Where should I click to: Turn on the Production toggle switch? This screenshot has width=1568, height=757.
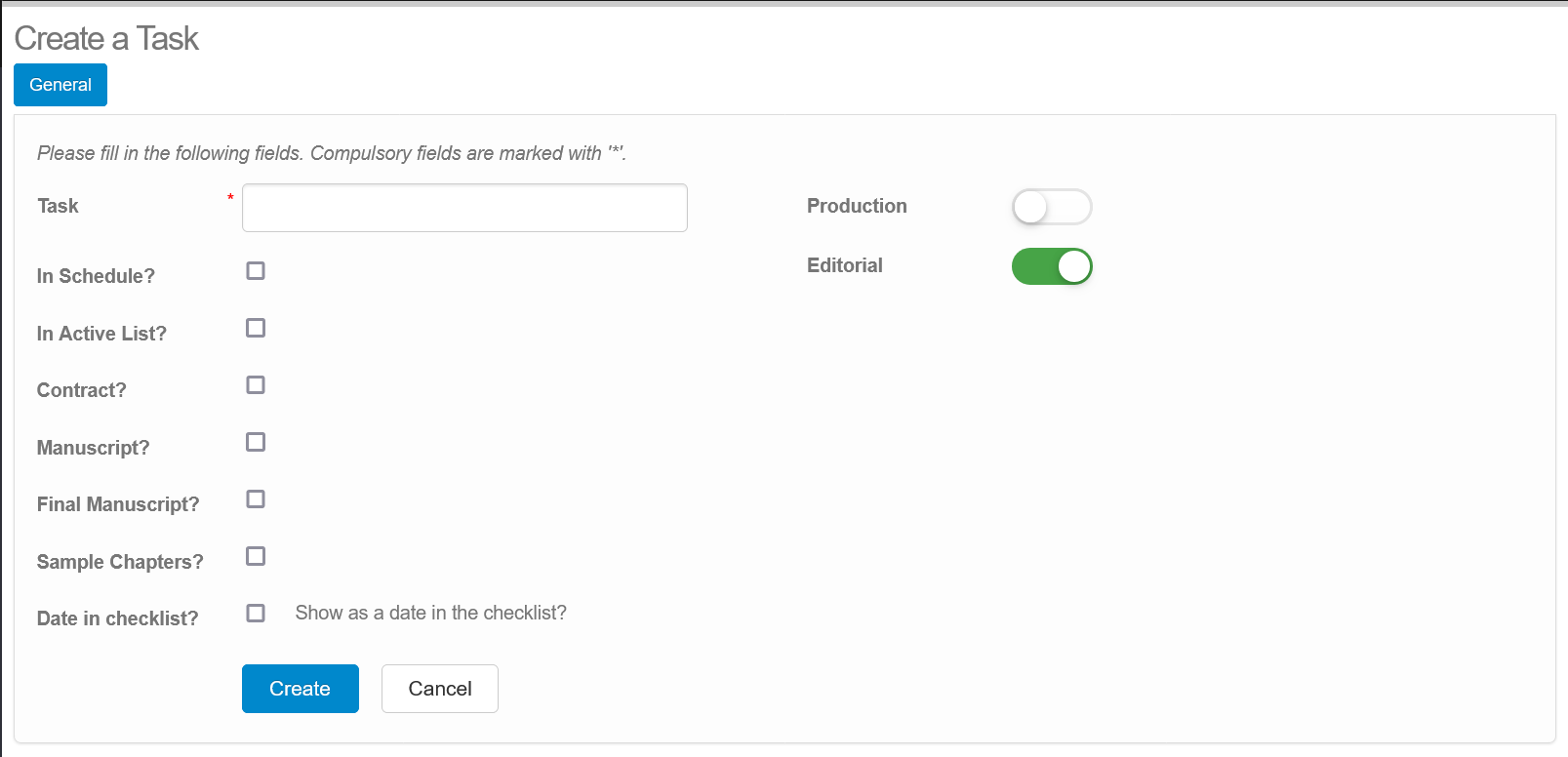pyautogui.click(x=1052, y=207)
